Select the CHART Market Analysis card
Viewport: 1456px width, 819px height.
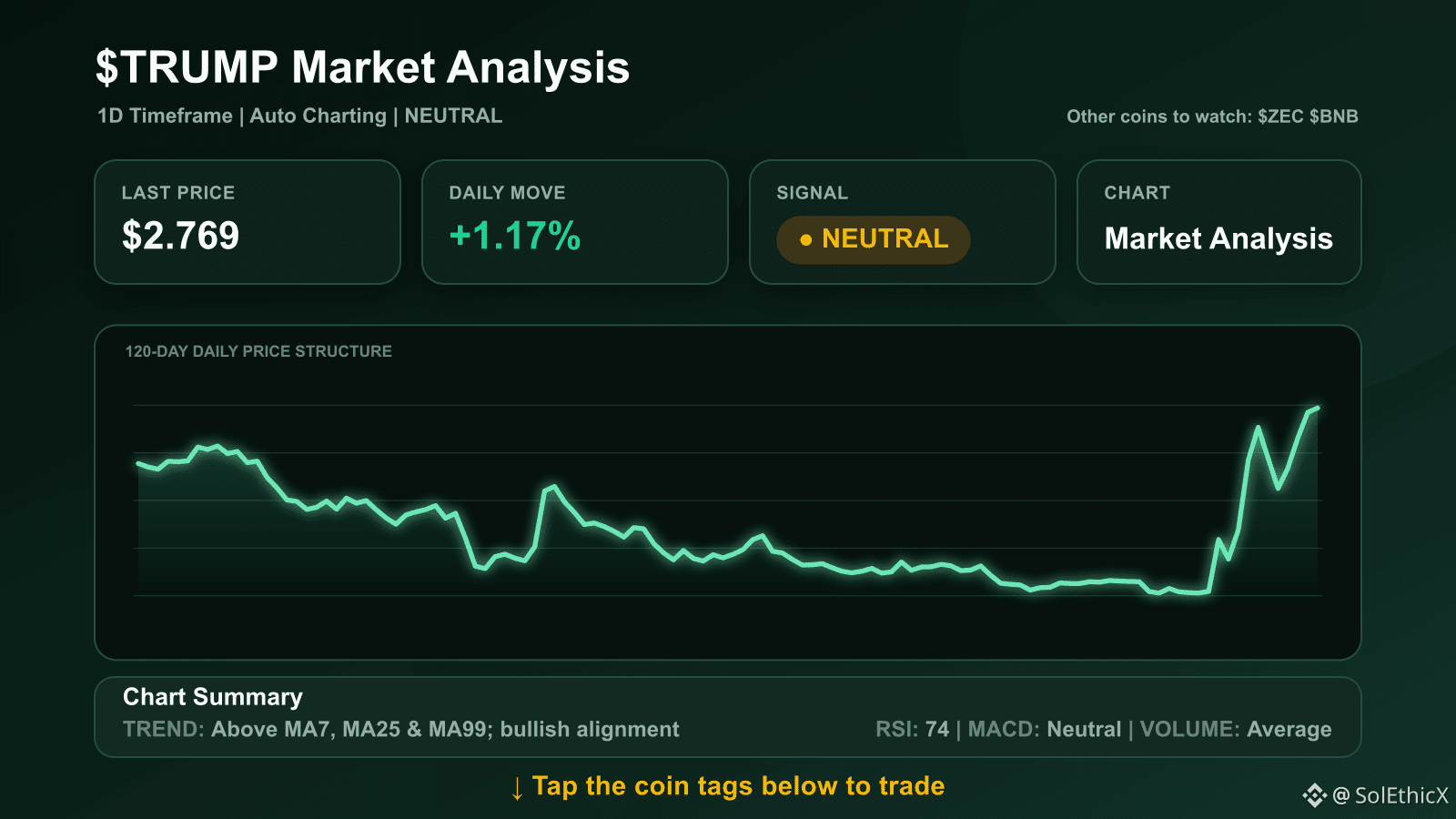click(1219, 222)
